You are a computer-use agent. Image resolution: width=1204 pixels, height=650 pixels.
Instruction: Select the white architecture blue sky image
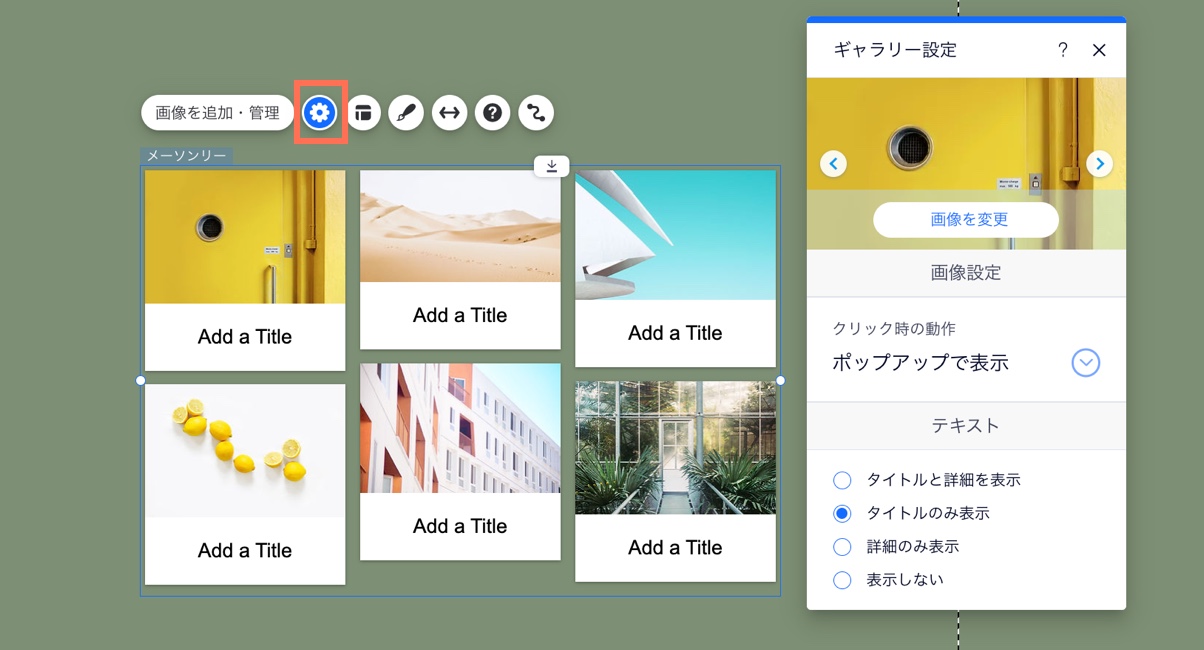point(675,235)
